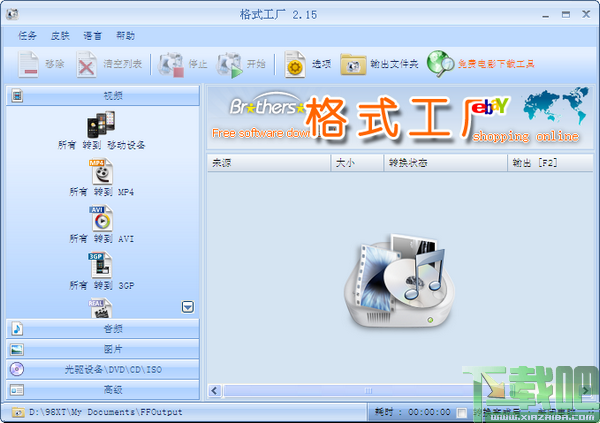Collapse the Video (视频) category header

[103, 96]
